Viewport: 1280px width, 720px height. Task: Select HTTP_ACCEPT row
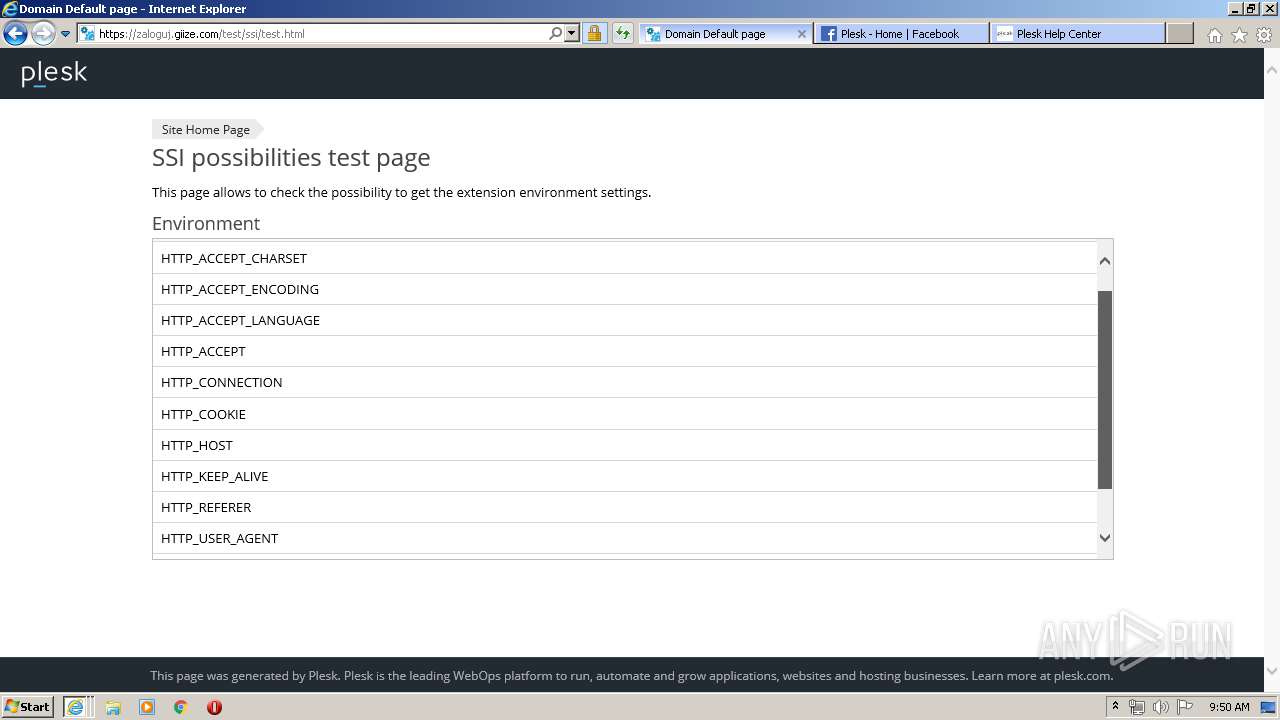click(x=625, y=351)
